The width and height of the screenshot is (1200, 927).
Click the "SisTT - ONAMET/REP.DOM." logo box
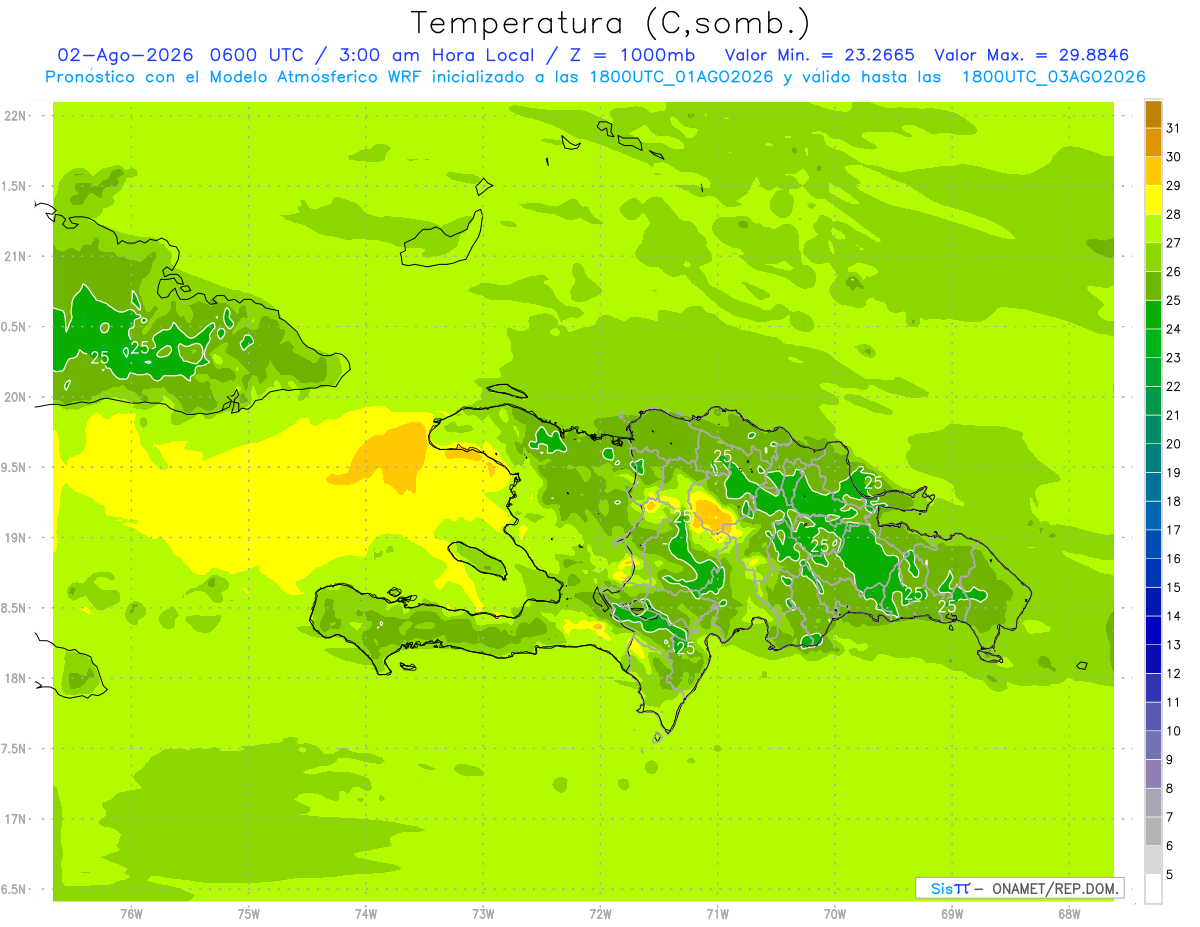coord(1019,888)
